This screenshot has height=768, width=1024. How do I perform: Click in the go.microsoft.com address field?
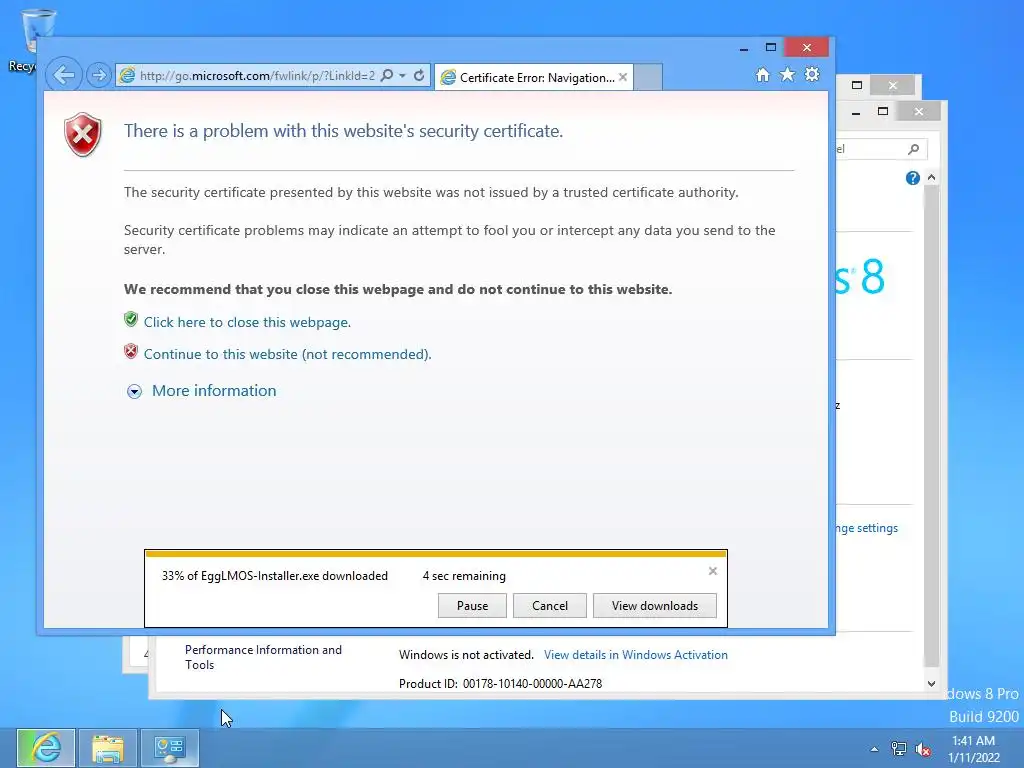(257, 76)
